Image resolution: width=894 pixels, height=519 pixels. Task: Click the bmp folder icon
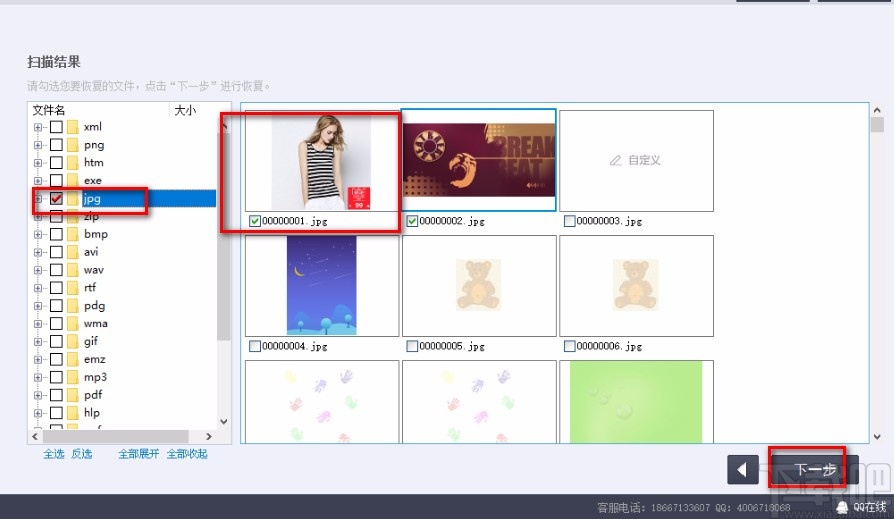click(72, 234)
